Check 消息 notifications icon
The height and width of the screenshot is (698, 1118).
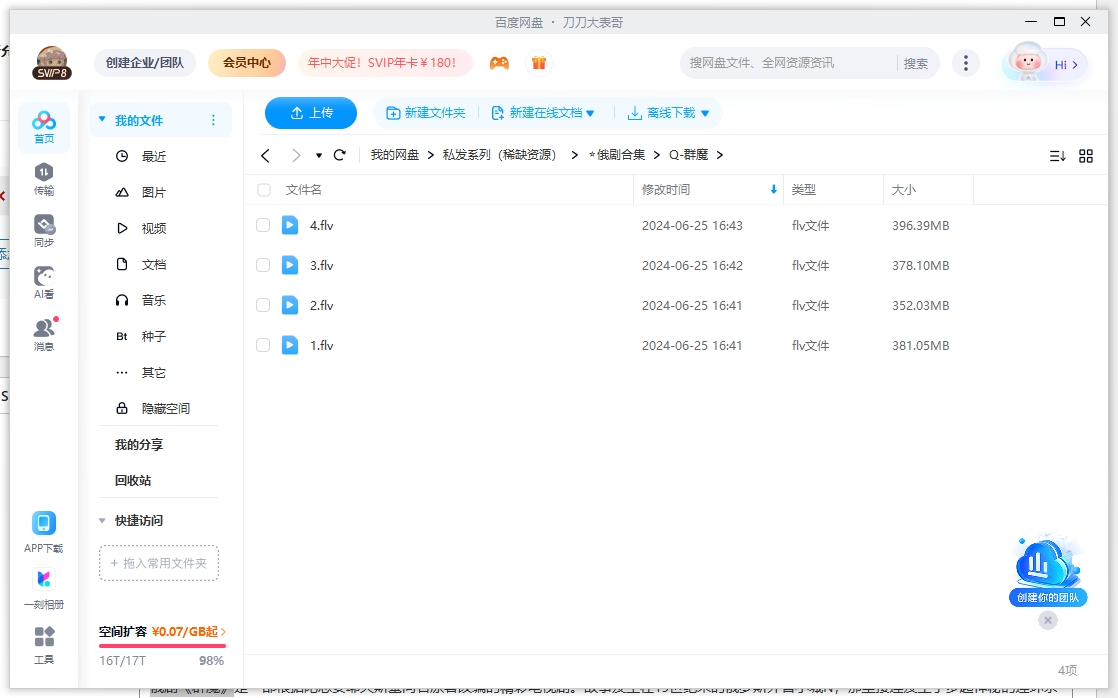[x=44, y=332]
